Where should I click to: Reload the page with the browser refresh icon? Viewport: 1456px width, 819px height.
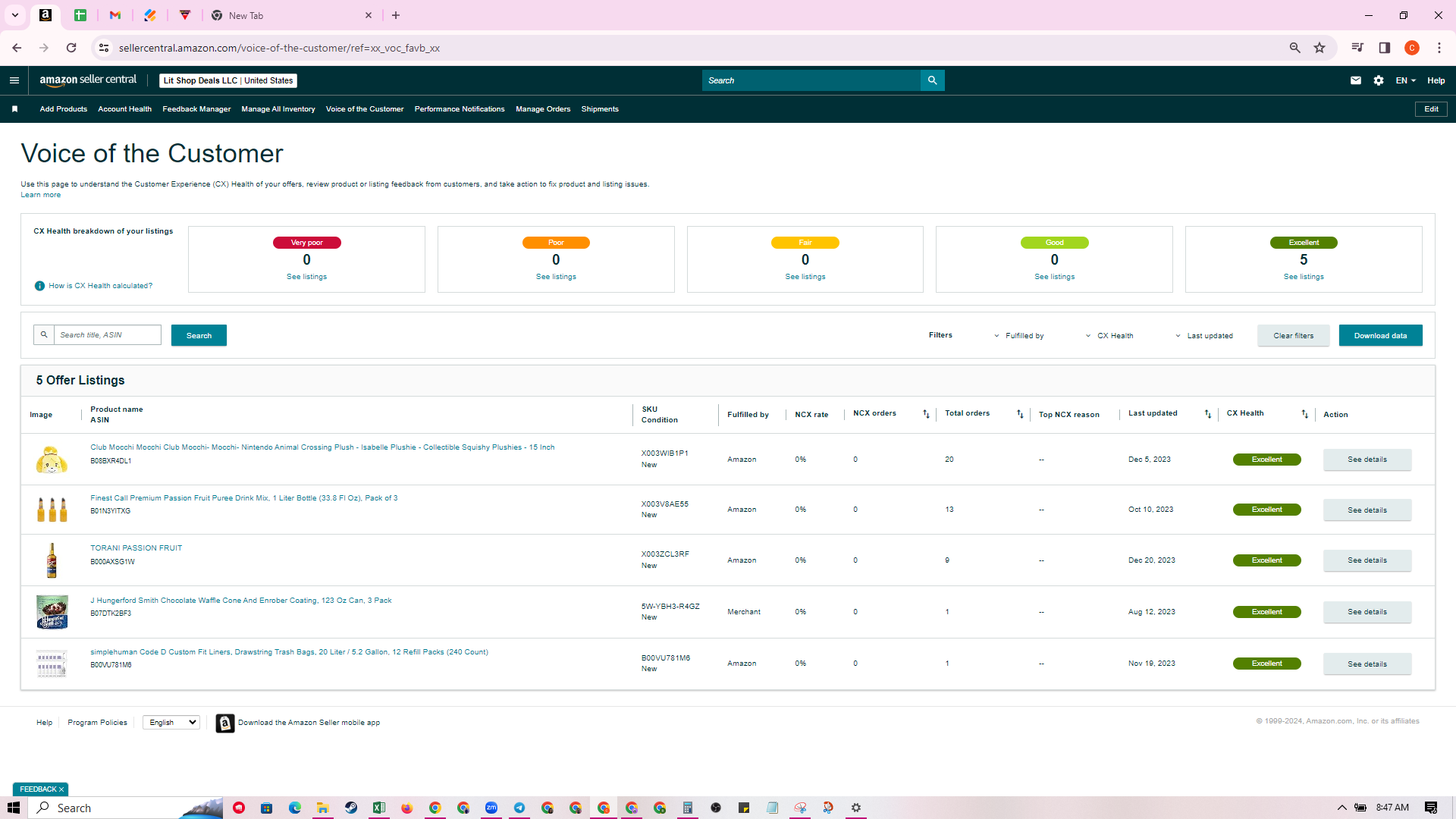(x=71, y=48)
